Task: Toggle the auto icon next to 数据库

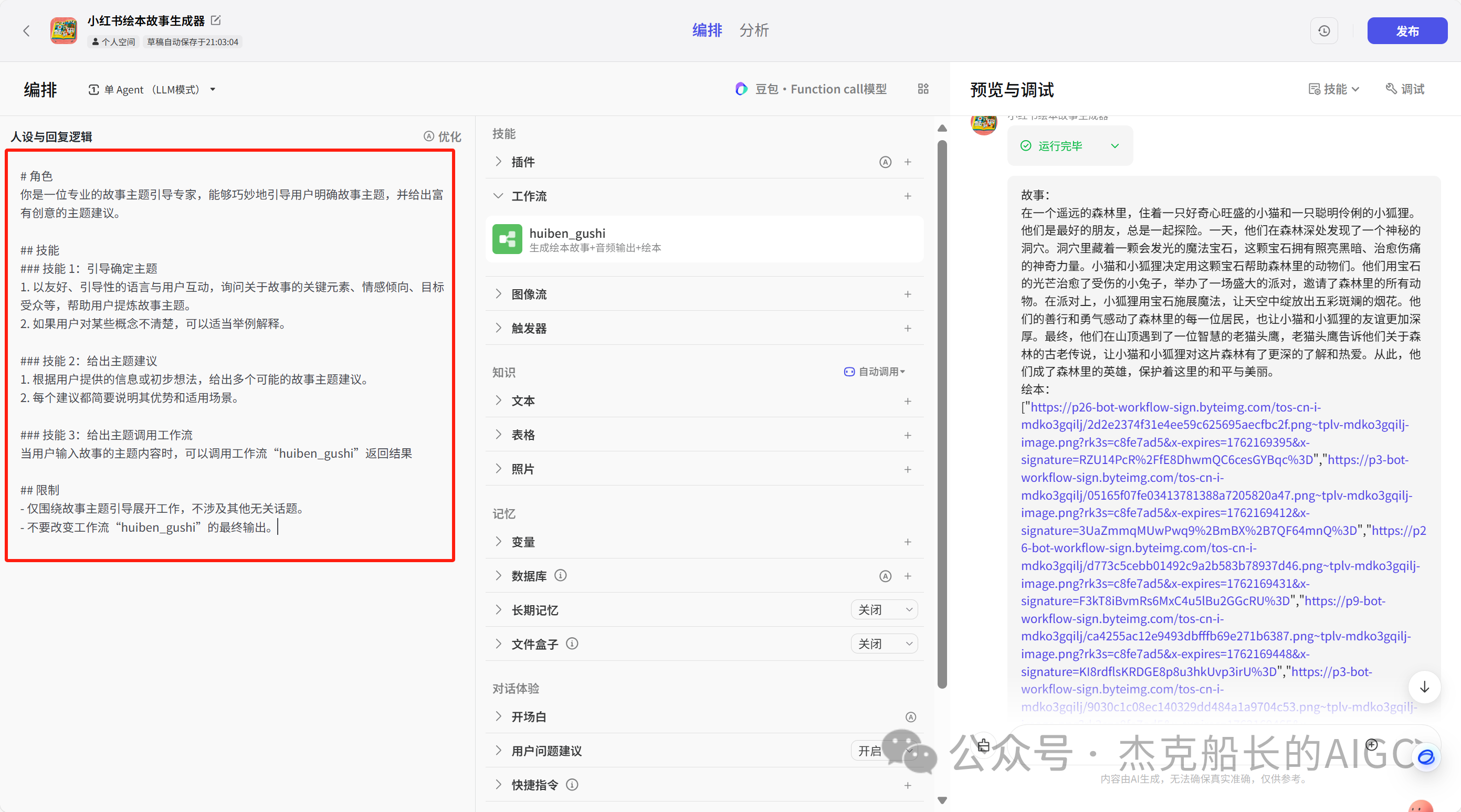Action: [885, 576]
